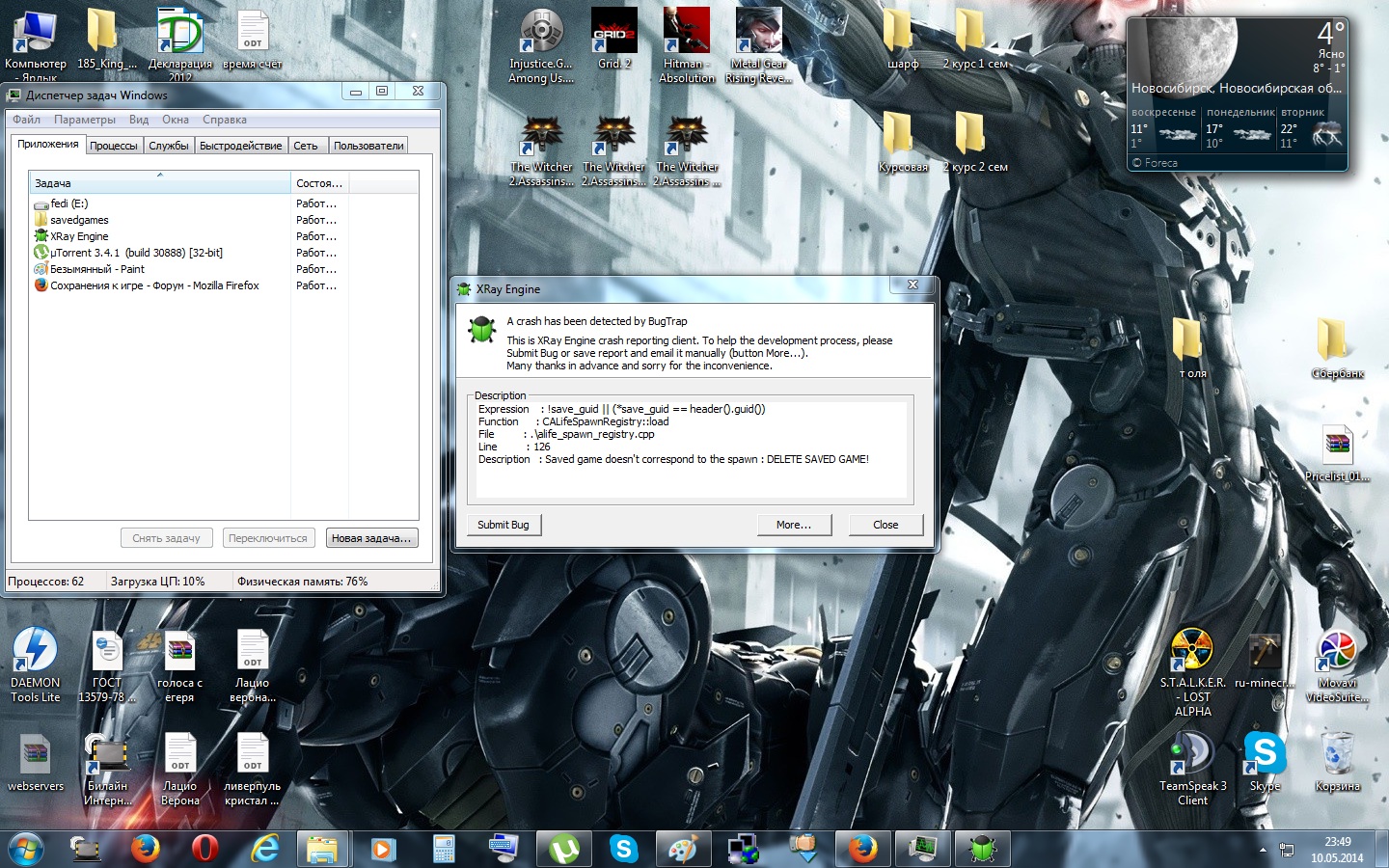
Task: Click the Opera taskbar icon
Action: pyautogui.click(x=204, y=849)
